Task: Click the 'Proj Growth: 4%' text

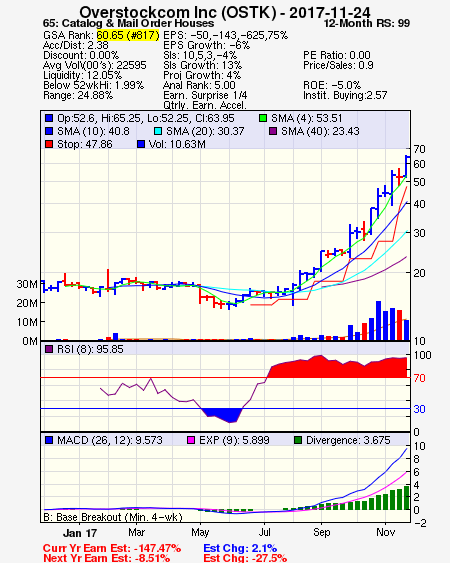Action: tap(202, 75)
